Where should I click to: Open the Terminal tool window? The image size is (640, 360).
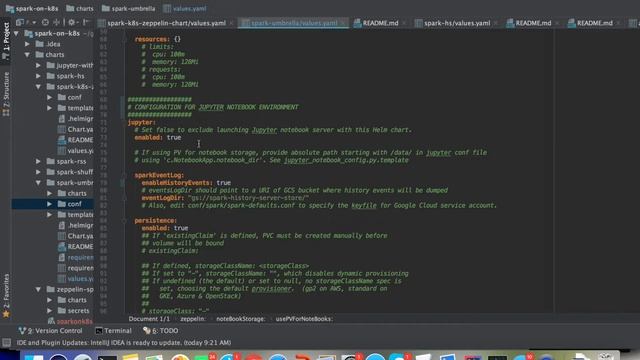point(113,331)
